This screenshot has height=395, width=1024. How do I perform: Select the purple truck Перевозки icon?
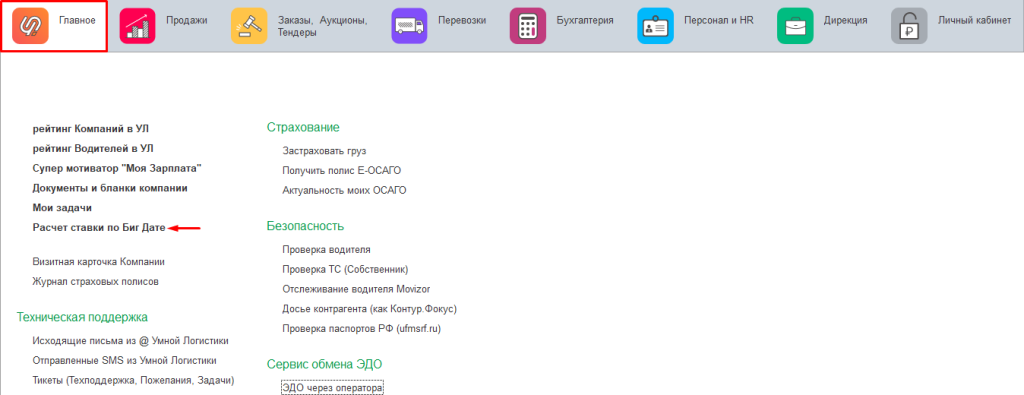click(409, 26)
